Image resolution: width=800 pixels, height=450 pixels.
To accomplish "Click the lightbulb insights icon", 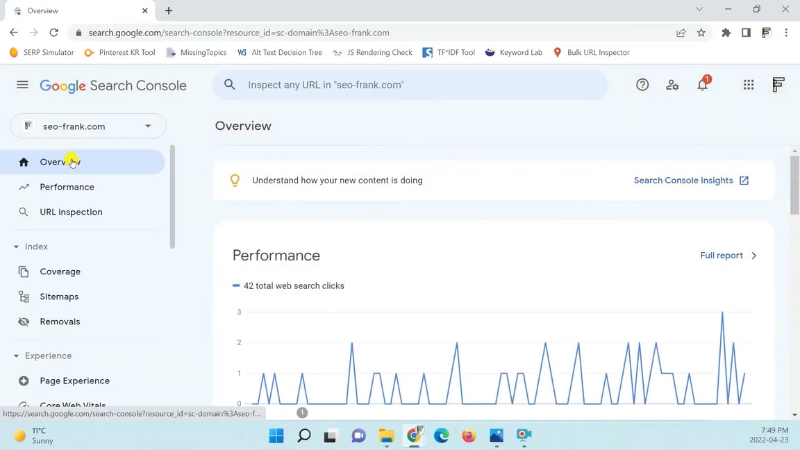I will (235, 180).
